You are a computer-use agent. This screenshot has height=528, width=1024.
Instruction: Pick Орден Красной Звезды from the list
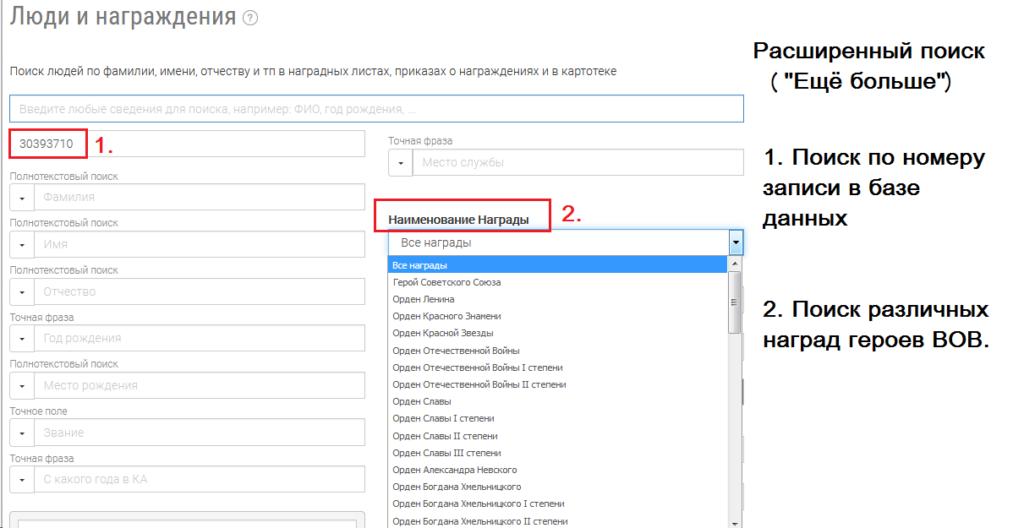point(443,334)
